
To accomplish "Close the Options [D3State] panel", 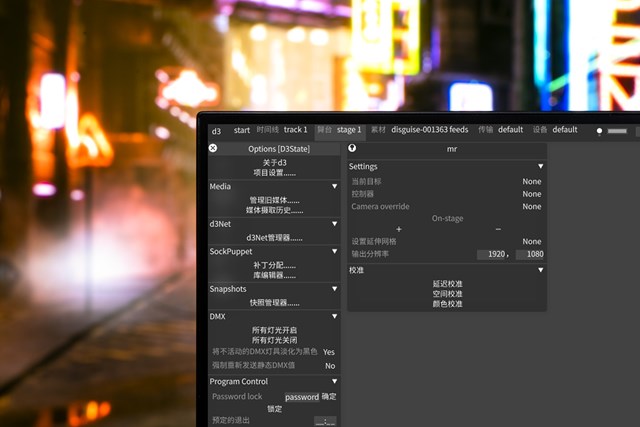I will pos(213,148).
